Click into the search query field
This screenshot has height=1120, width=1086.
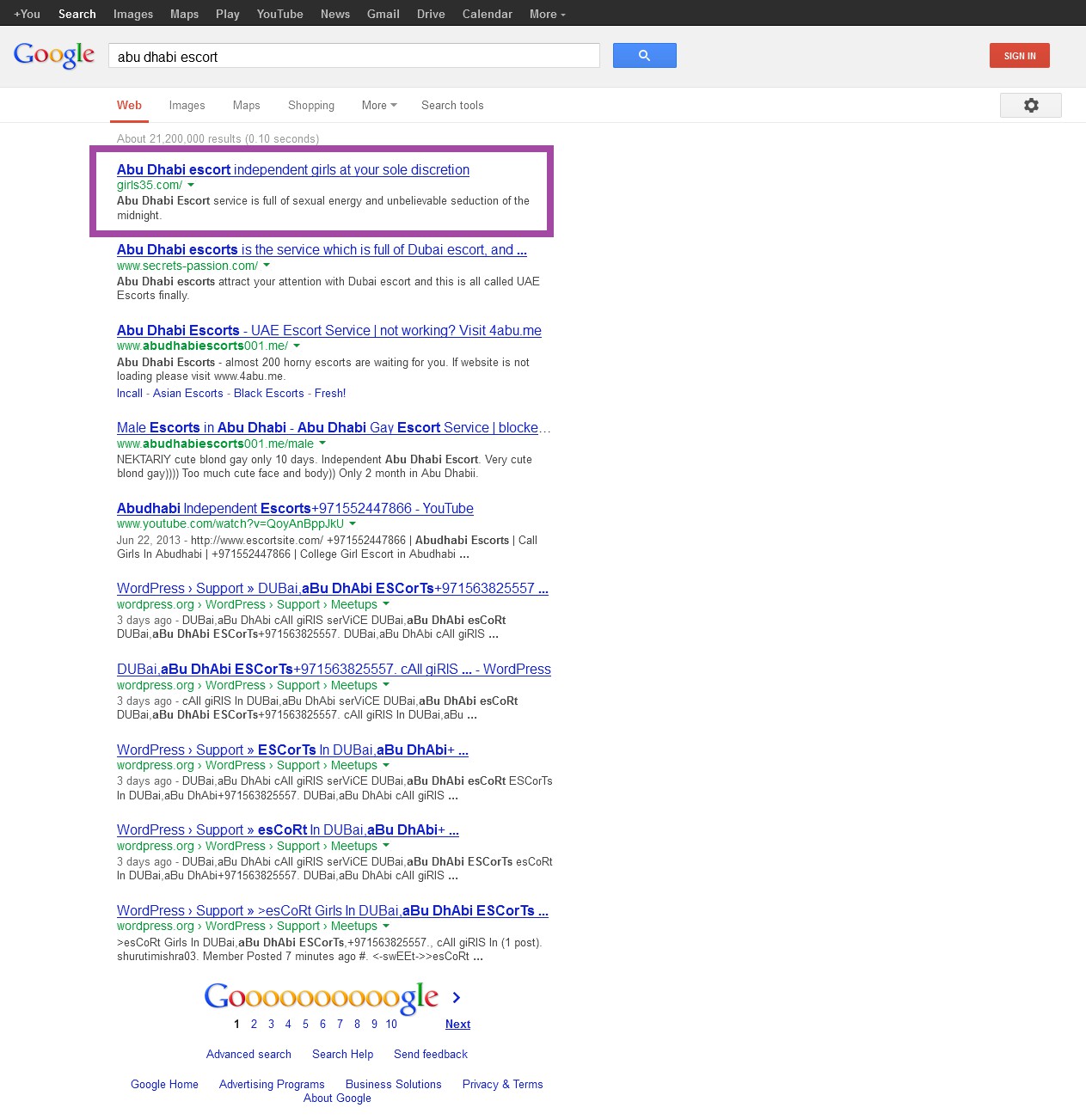tap(353, 56)
